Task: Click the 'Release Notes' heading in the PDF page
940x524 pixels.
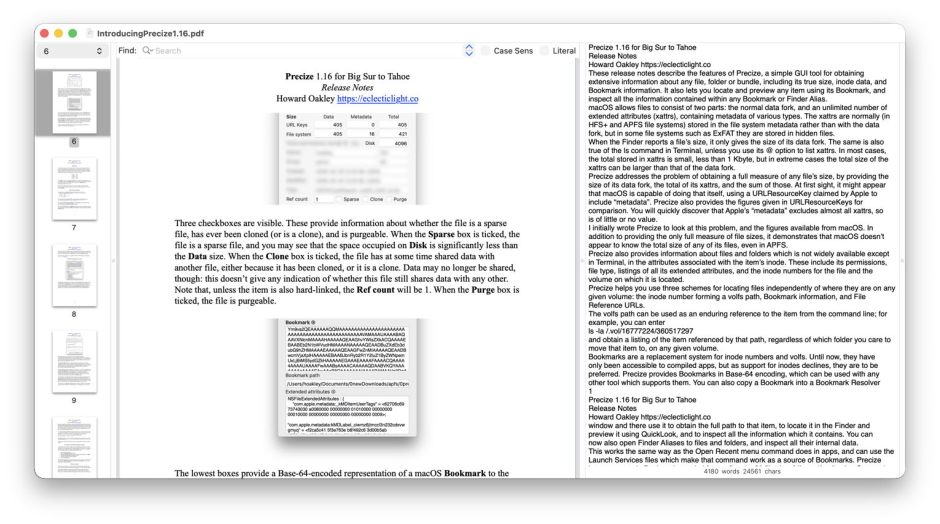Action: coord(347,88)
